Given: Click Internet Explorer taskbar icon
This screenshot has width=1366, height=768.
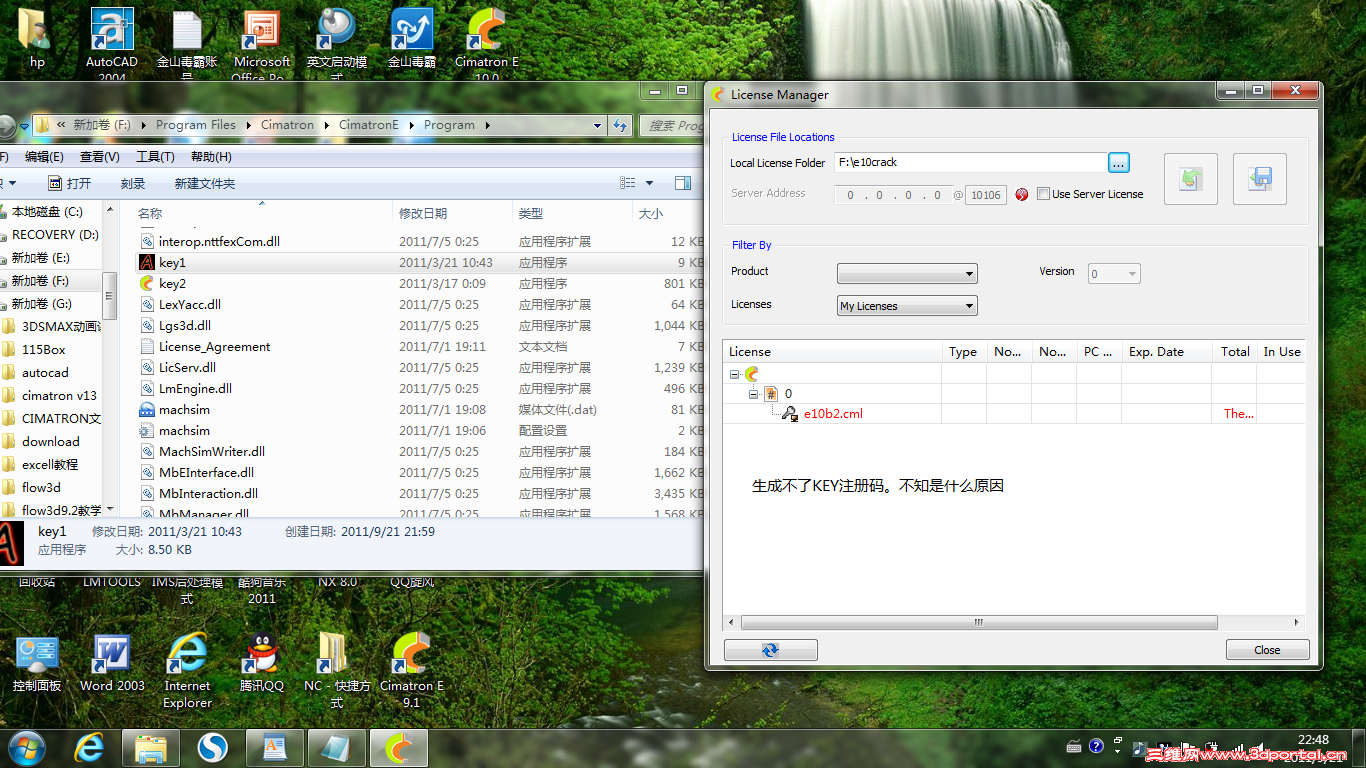Looking at the screenshot, I should [90, 747].
